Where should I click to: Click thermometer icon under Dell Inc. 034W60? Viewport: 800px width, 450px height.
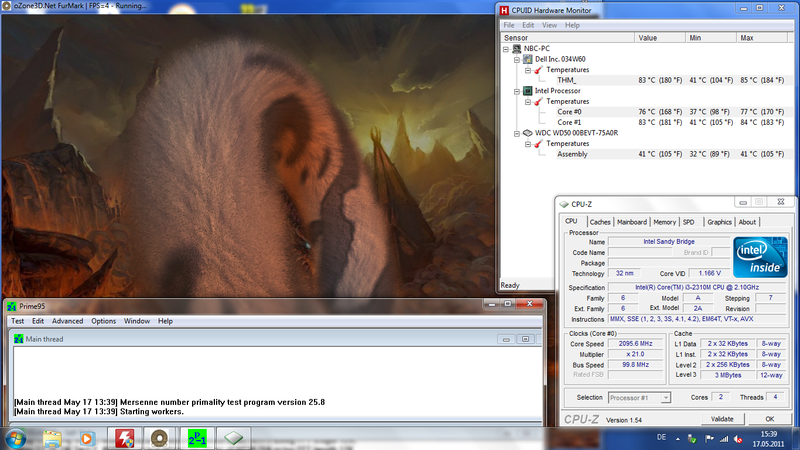tap(538, 70)
